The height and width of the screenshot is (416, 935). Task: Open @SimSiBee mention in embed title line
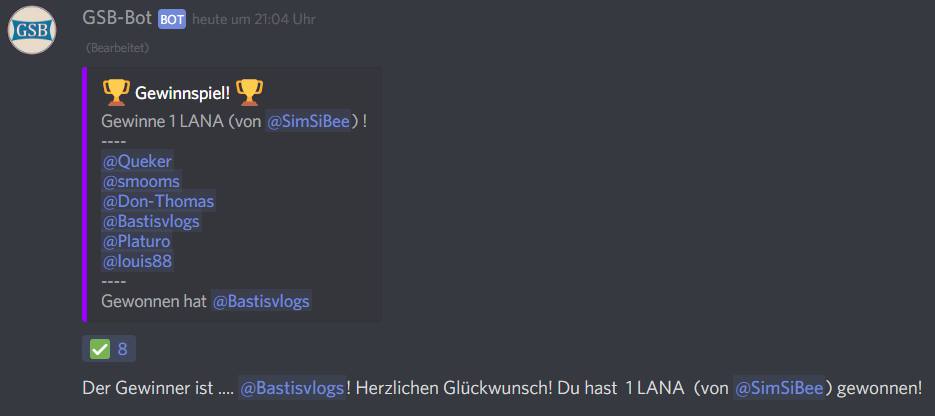308,122
